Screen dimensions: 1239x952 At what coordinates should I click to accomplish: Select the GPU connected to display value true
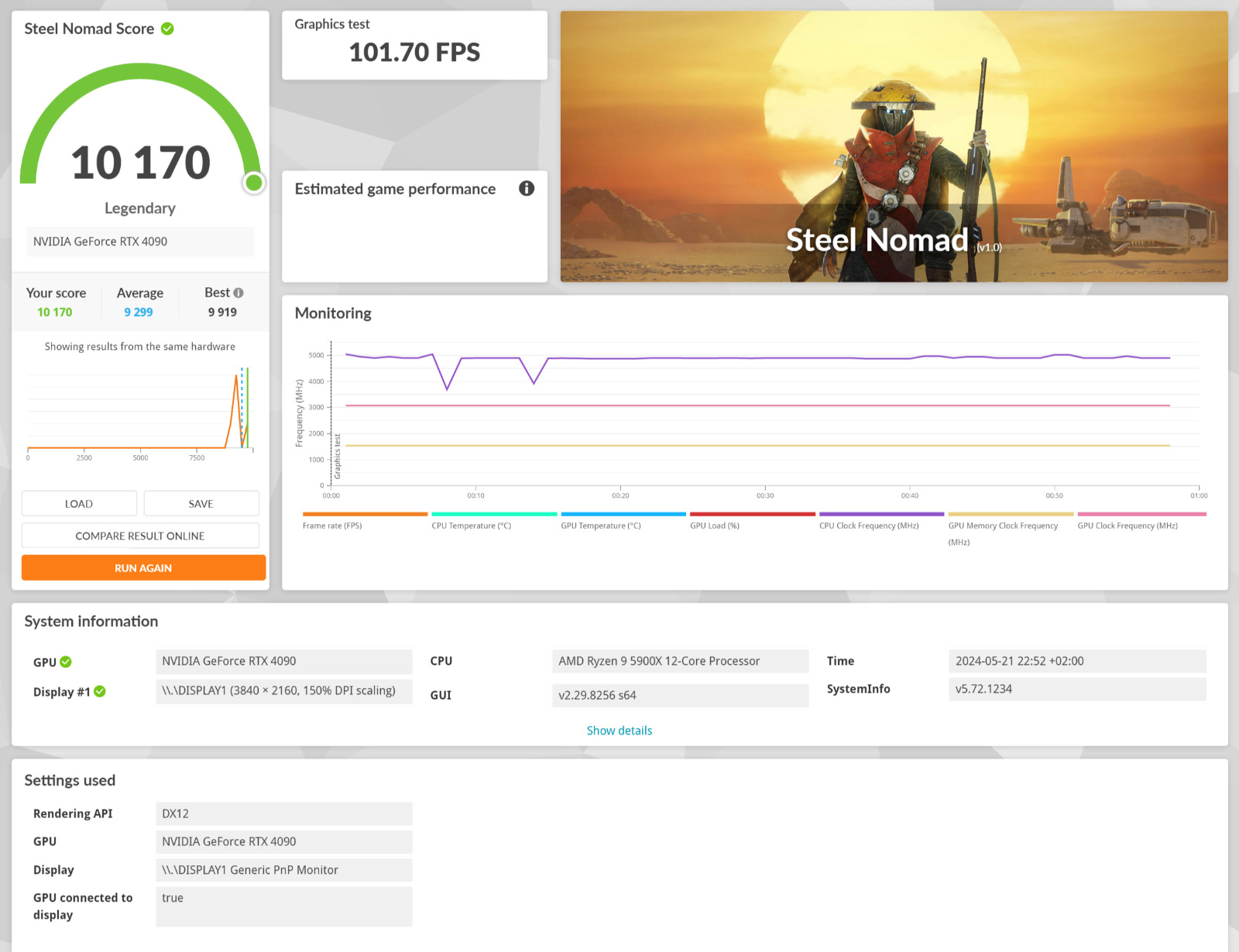point(284,906)
